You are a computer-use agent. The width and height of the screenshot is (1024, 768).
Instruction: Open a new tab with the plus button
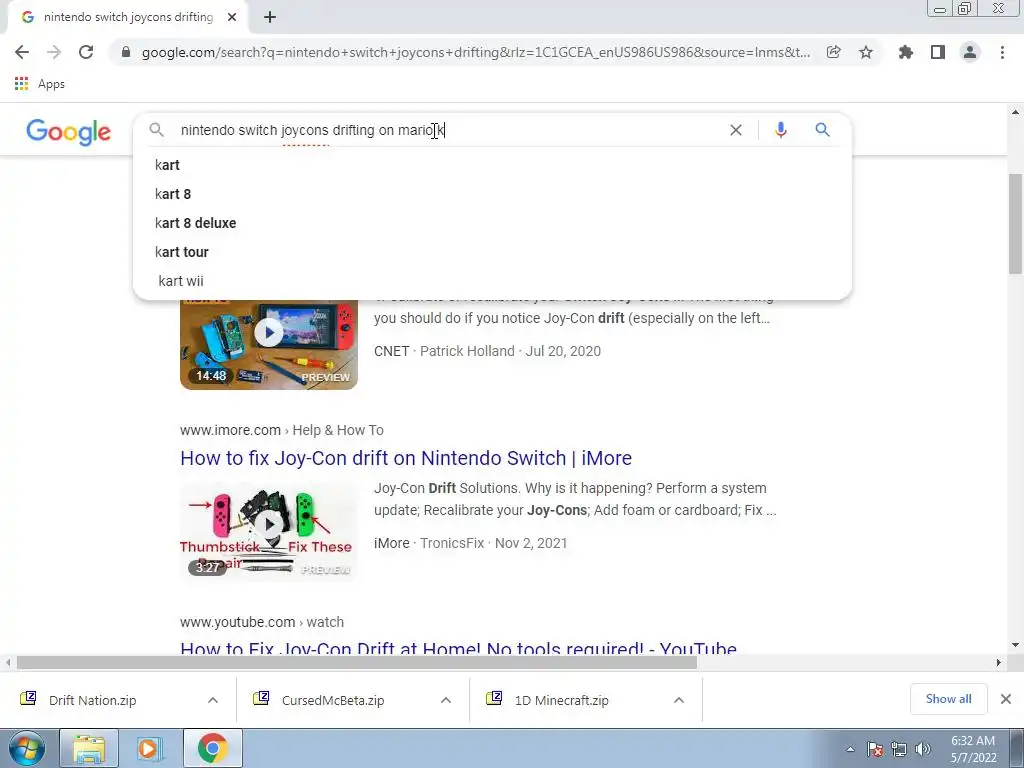coord(270,18)
